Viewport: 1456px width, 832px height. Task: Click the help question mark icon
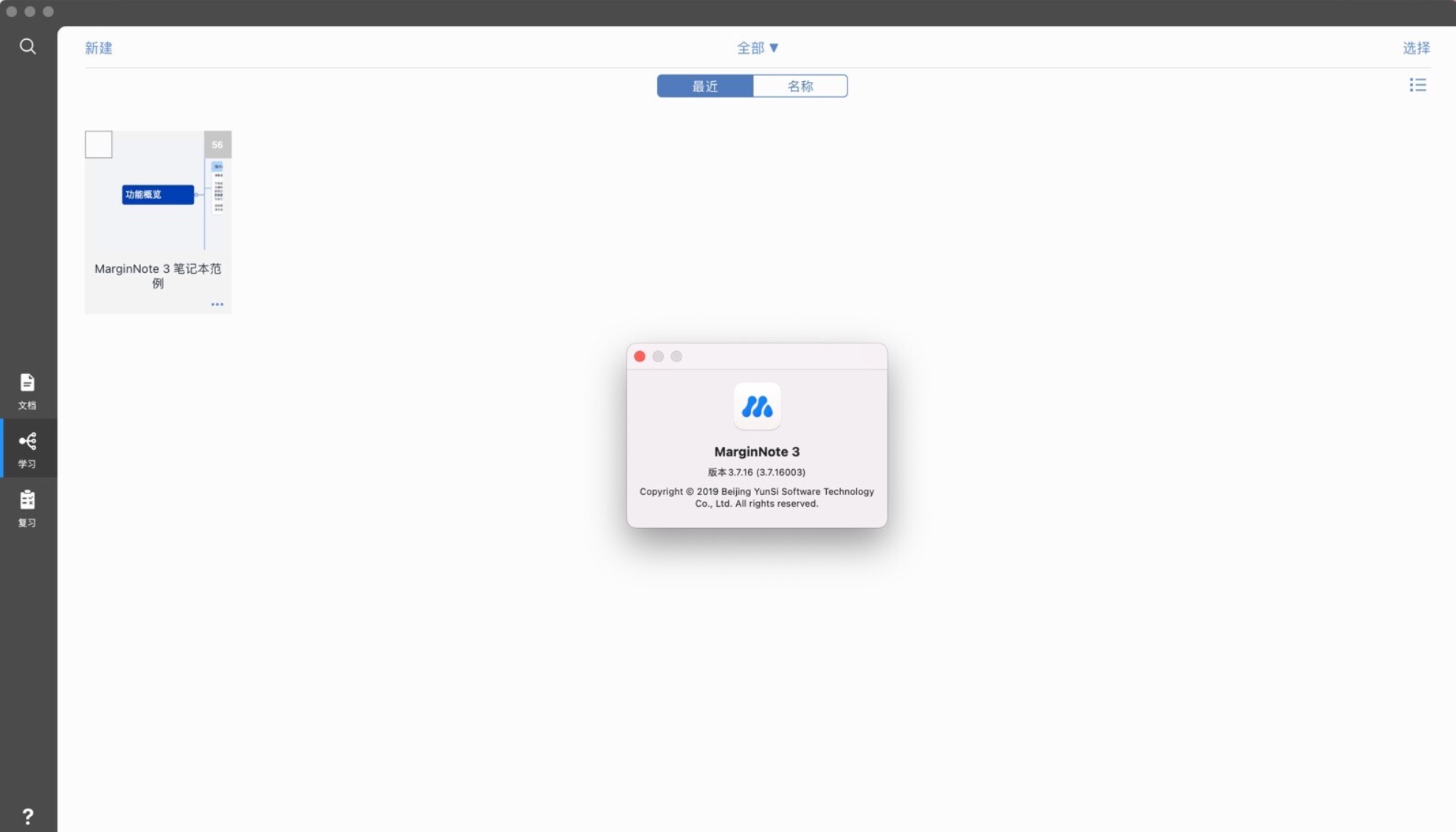pos(28,816)
